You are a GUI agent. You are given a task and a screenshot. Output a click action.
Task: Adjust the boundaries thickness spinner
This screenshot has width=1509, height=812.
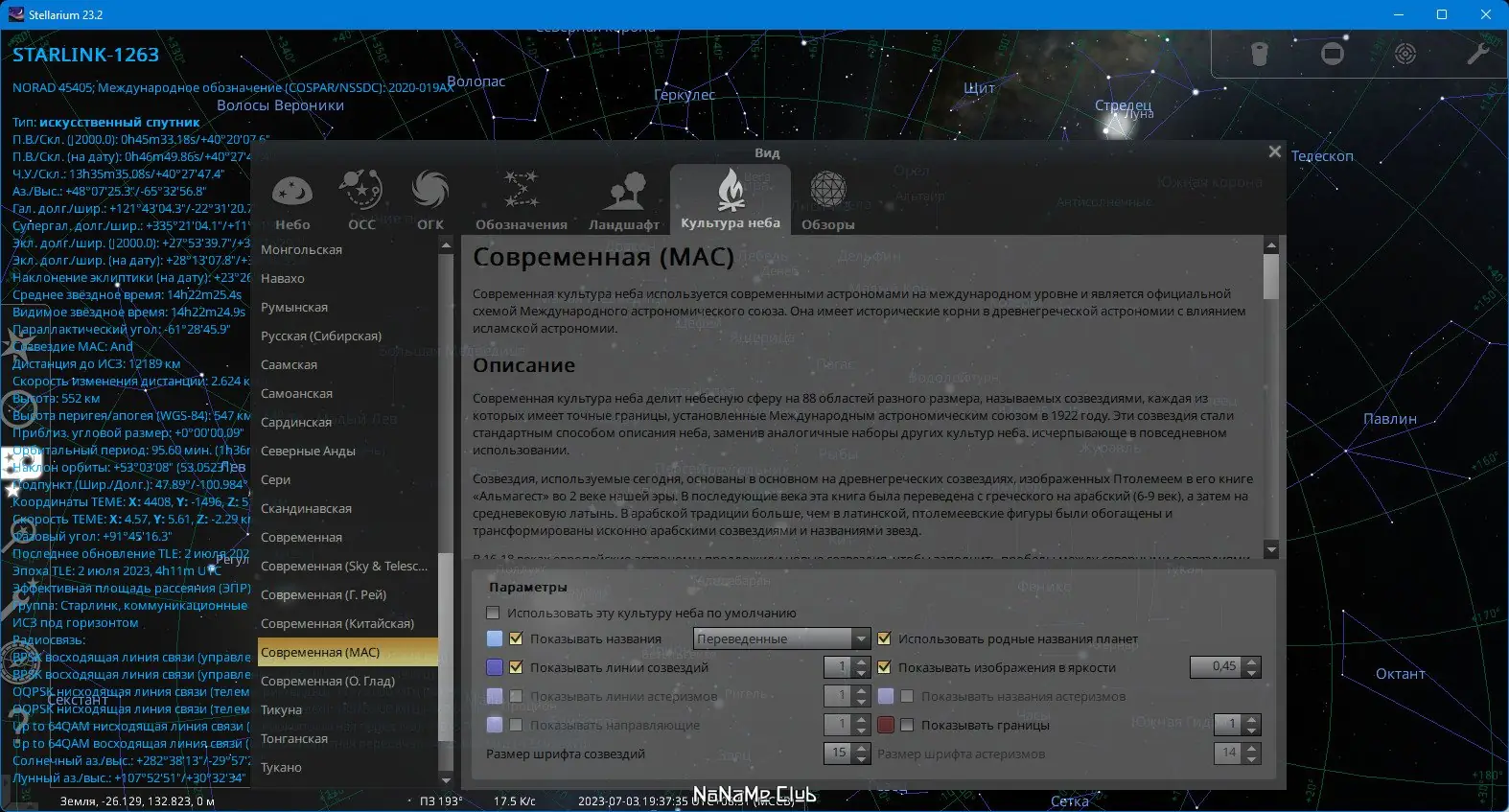coord(1238,725)
